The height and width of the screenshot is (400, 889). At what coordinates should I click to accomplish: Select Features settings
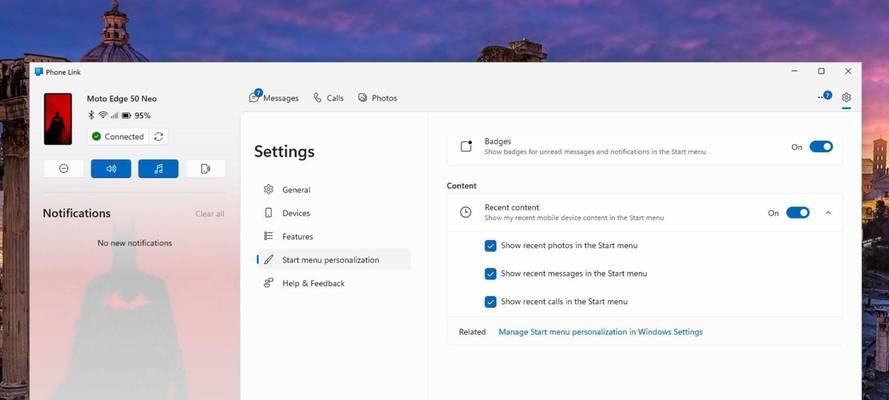pyautogui.click(x=333, y=236)
